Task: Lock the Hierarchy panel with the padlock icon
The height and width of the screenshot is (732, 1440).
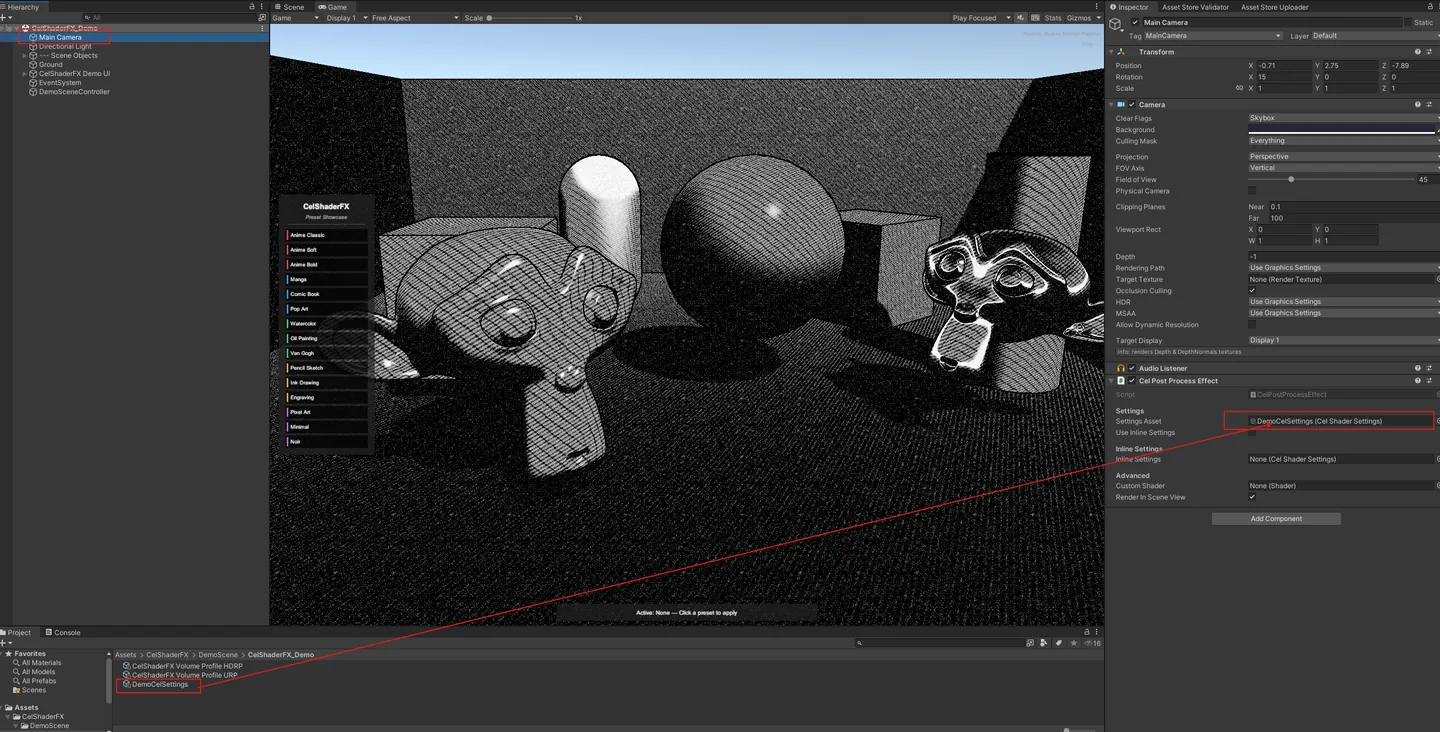Action: coord(252,7)
